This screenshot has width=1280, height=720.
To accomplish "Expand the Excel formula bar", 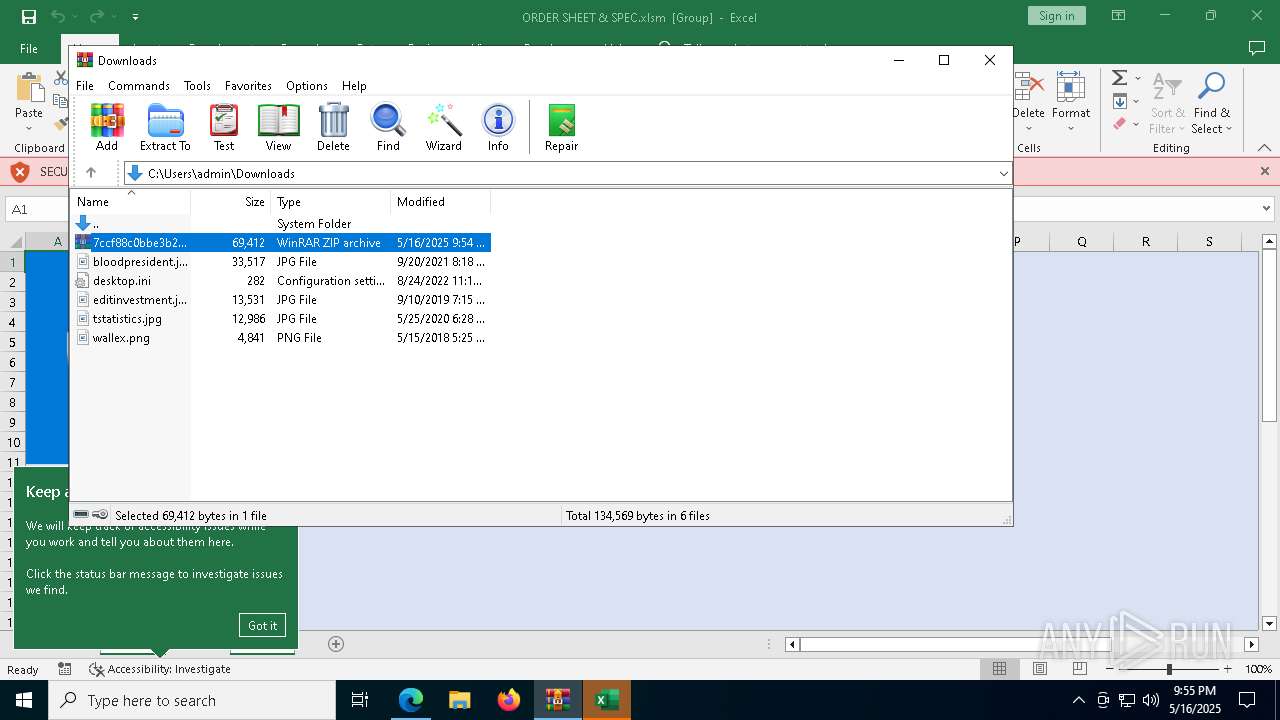I will coord(1267,209).
